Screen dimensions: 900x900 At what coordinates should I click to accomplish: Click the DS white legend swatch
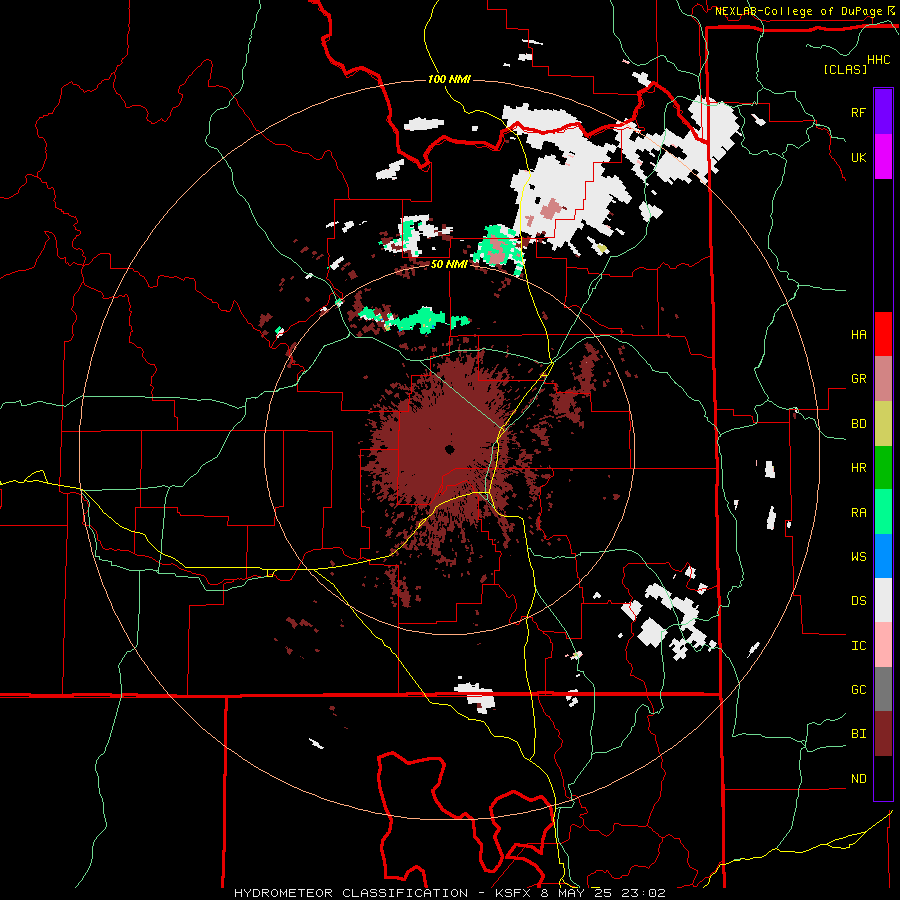(883, 600)
